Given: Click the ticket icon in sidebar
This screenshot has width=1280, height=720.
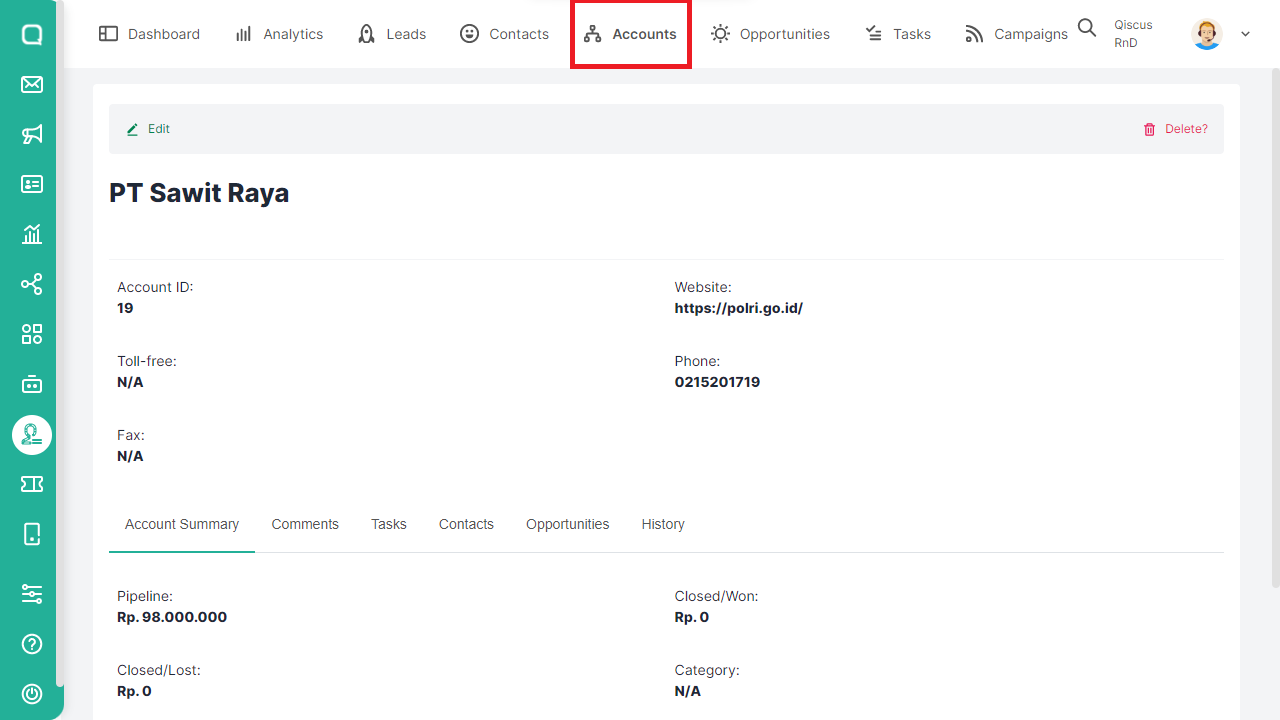Looking at the screenshot, I should click(x=32, y=484).
